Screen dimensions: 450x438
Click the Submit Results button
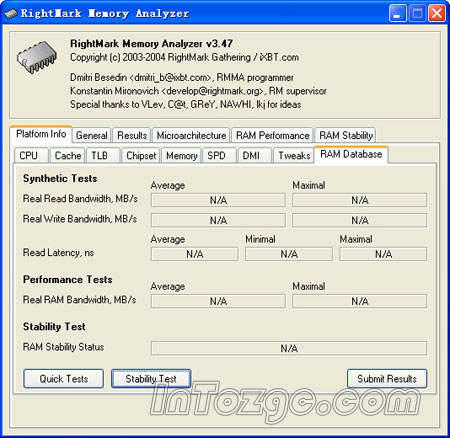point(387,379)
